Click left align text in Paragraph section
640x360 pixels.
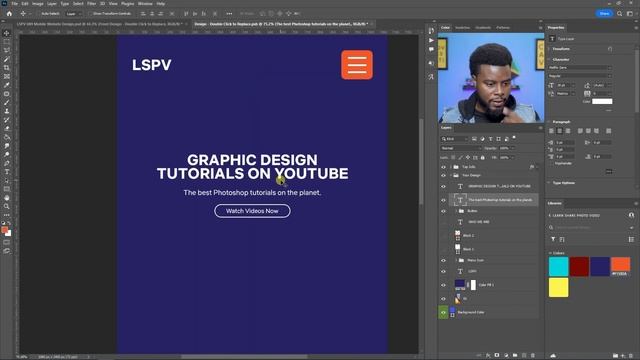(x=551, y=131)
